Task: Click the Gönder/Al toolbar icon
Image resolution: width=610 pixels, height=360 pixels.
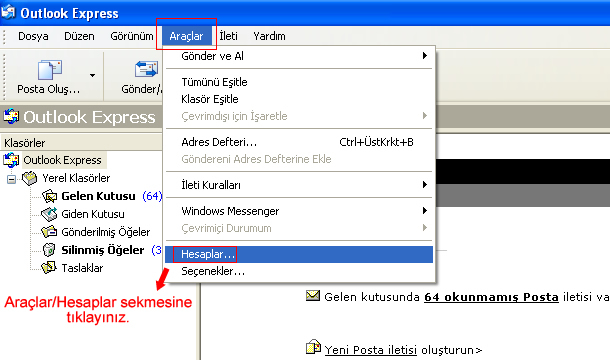Action: (146, 69)
